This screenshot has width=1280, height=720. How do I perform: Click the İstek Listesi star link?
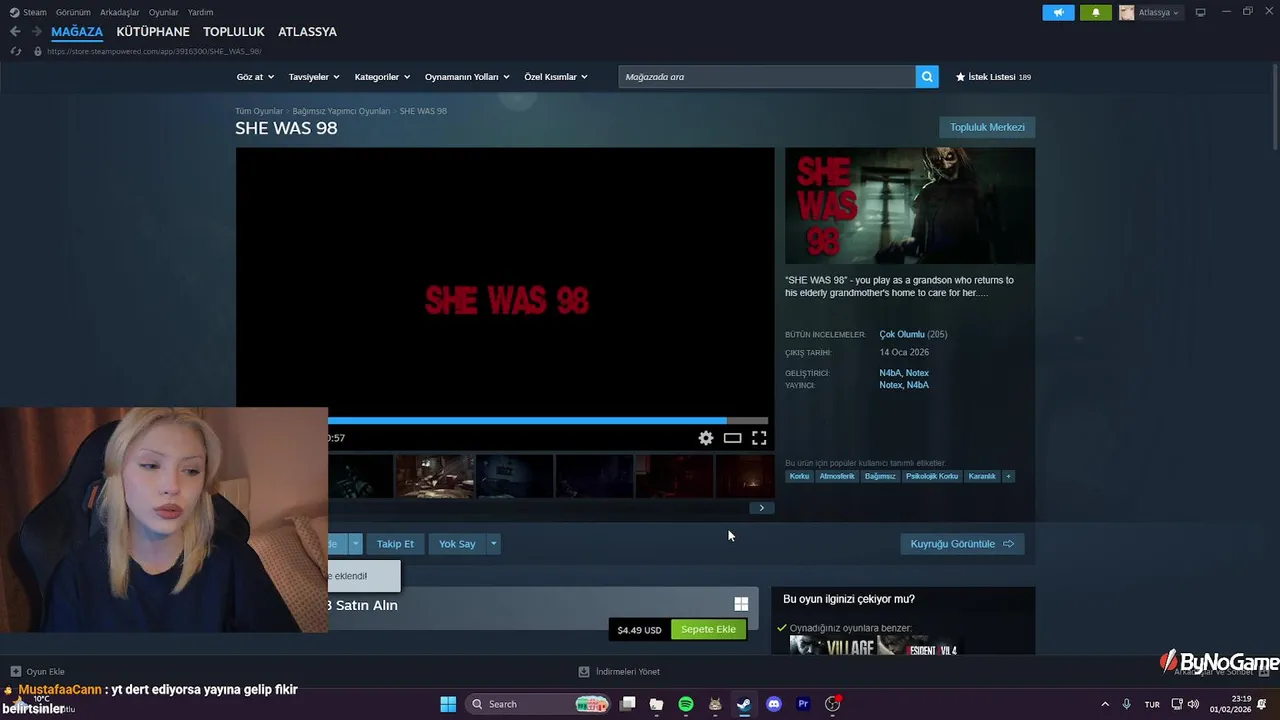[993, 77]
